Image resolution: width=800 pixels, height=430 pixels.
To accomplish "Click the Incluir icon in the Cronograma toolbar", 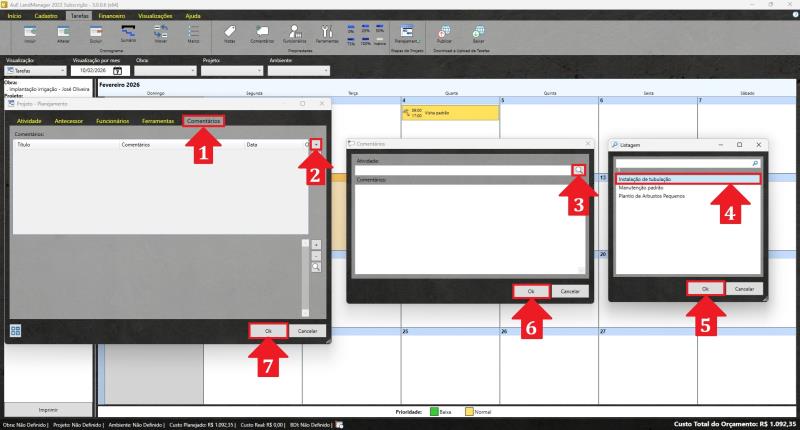I will (30, 32).
